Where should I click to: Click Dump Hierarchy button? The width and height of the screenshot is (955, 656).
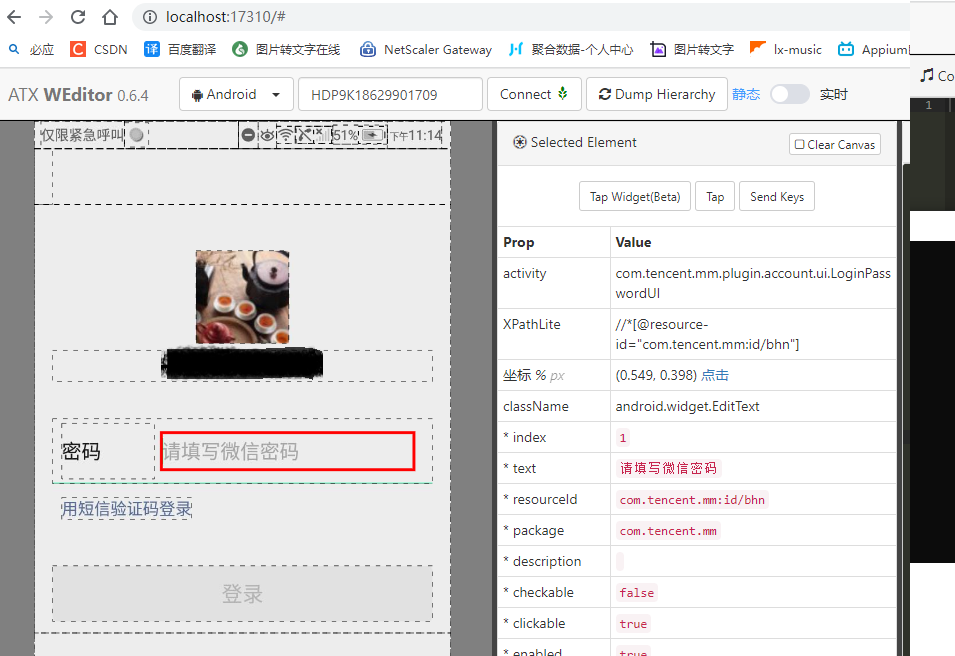(x=657, y=94)
